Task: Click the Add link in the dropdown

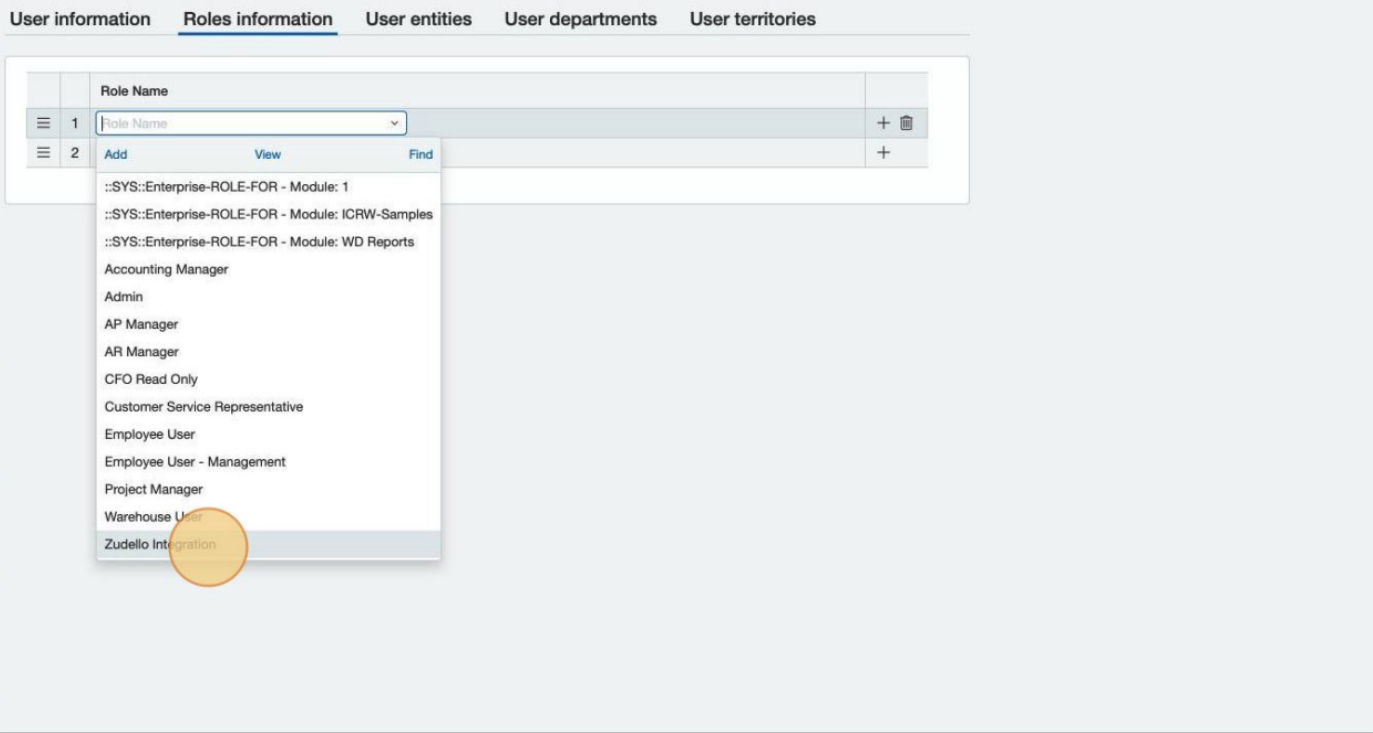Action: [x=116, y=155]
